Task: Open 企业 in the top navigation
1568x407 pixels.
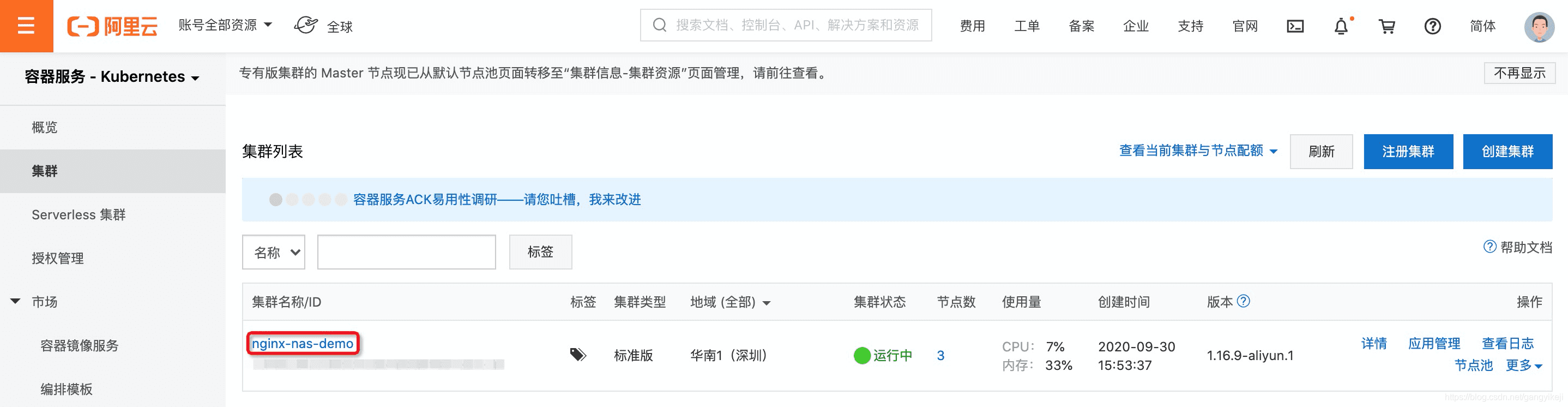Action: (x=1135, y=26)
